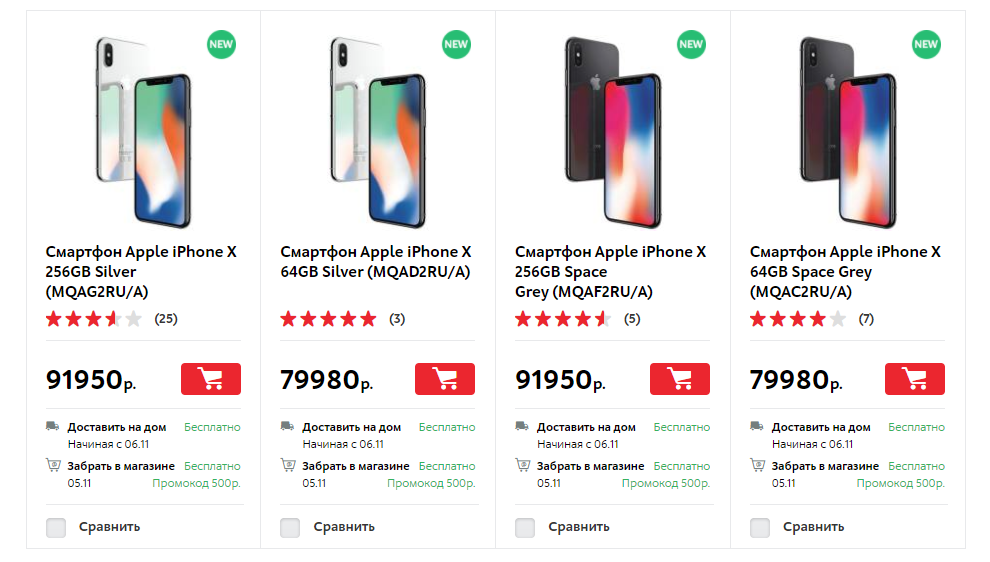Check Сравнить box for iPhone X 256GB Silver
Viewport: 990px width, 562px height.
[x=56, y=527]
